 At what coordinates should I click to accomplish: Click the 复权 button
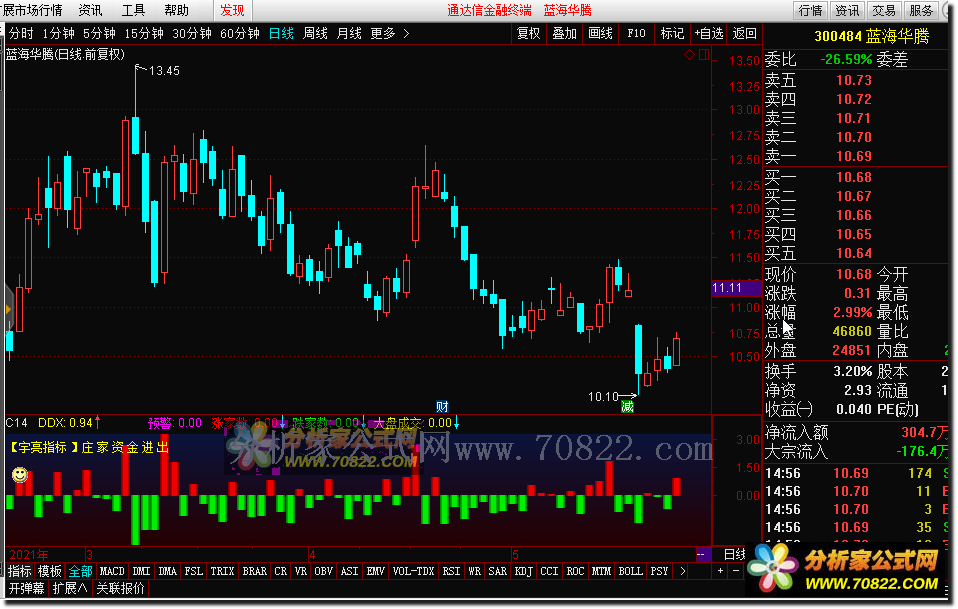pos(528,34)
